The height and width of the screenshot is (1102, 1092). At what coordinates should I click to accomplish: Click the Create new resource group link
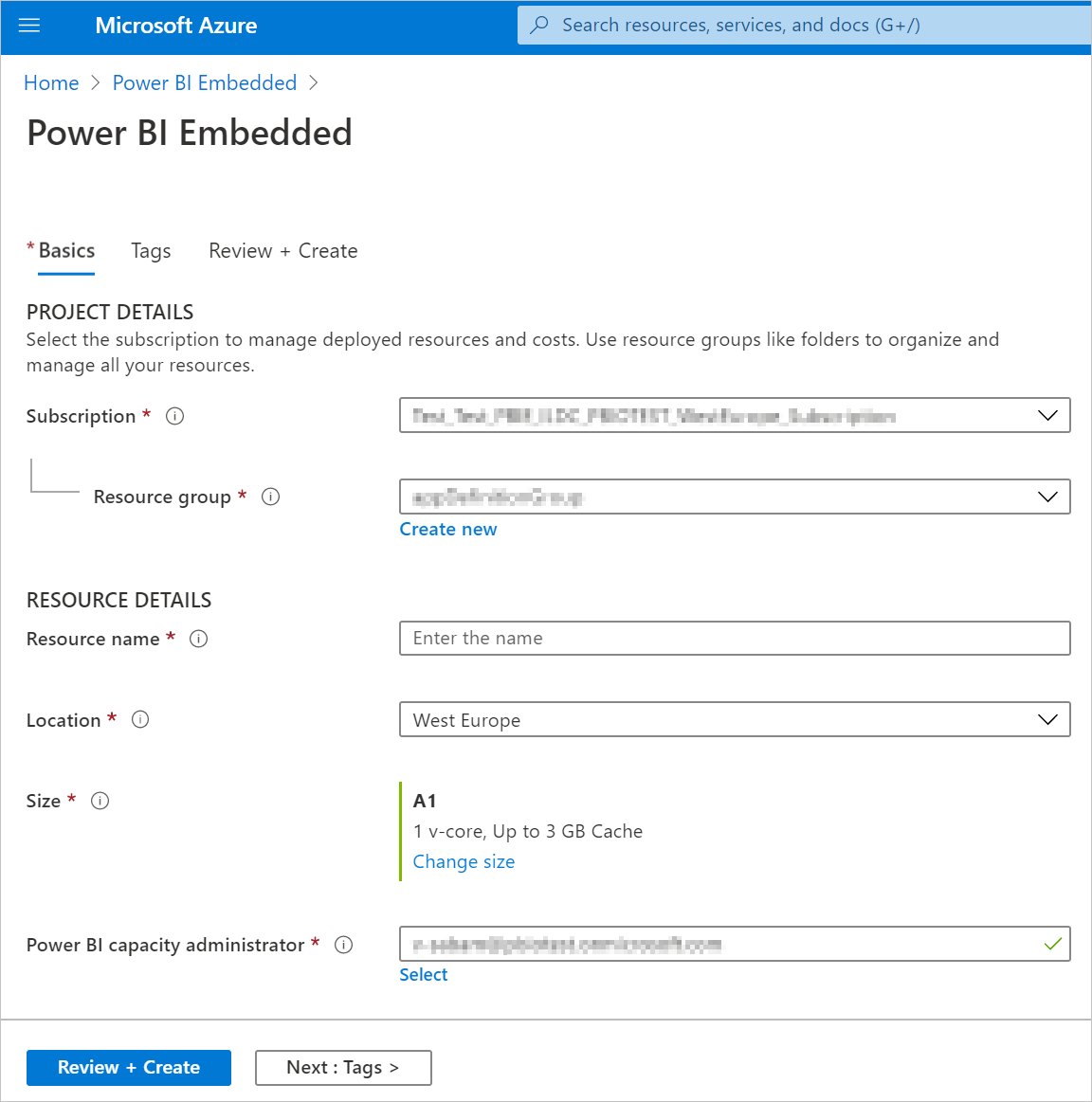click(448, 530)
